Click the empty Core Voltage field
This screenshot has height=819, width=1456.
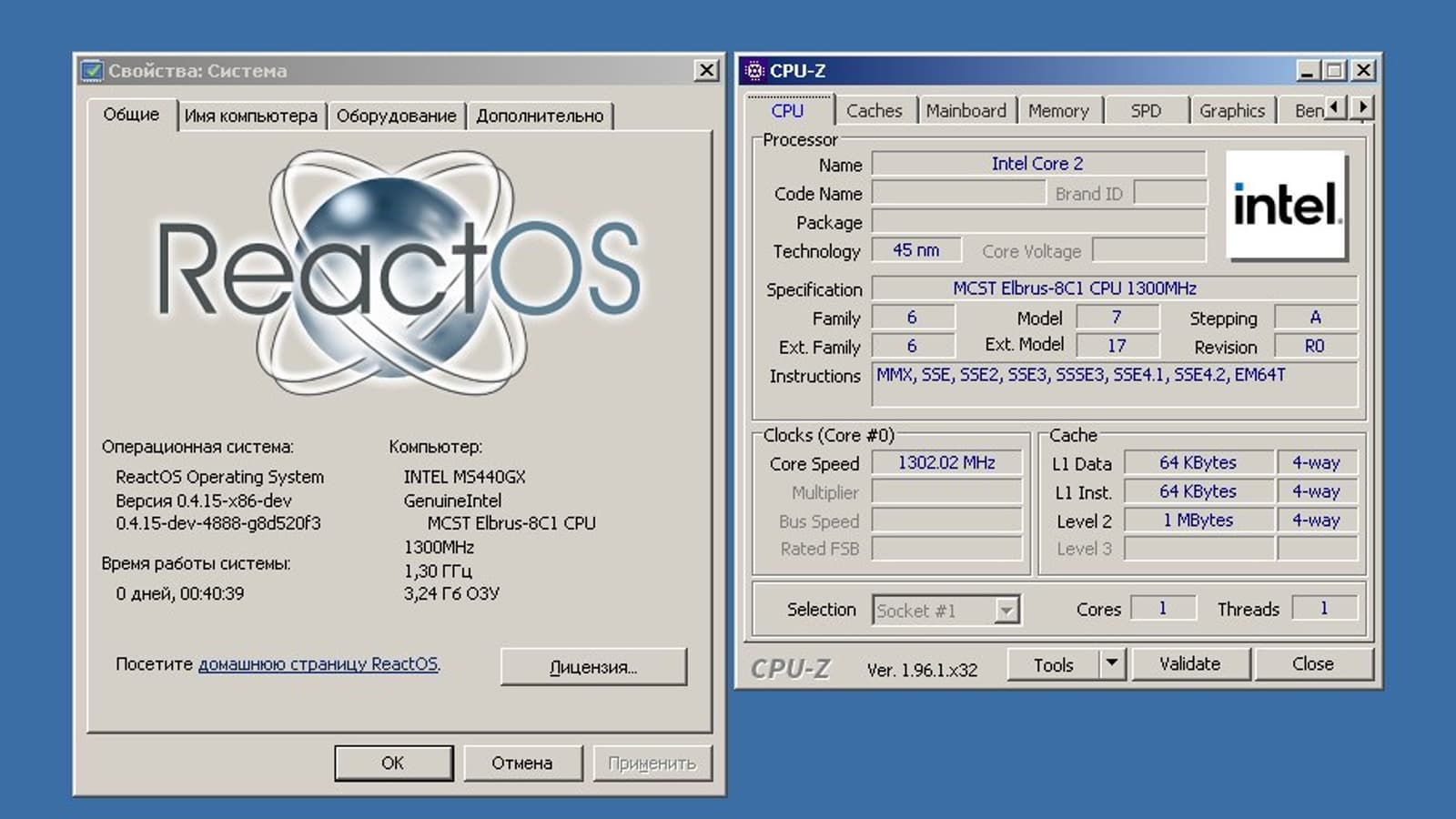pos(1148,250)
